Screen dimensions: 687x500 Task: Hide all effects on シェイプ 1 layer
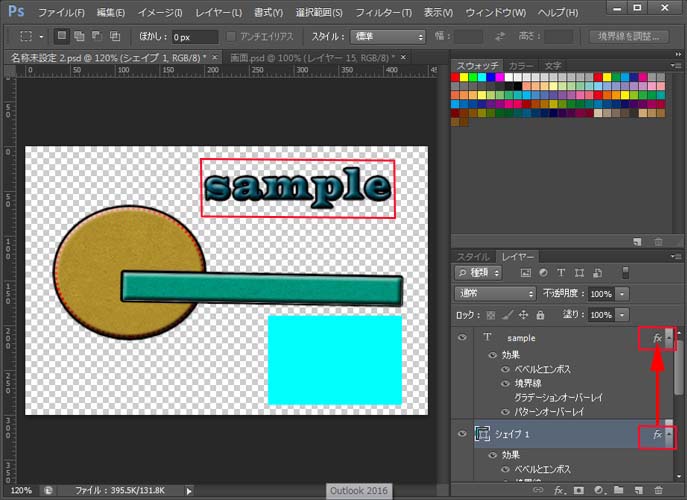492,455
